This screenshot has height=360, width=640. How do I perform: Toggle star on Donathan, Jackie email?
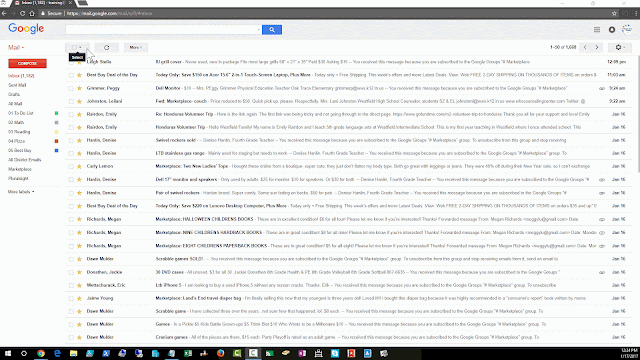click(x=80, y=272)
